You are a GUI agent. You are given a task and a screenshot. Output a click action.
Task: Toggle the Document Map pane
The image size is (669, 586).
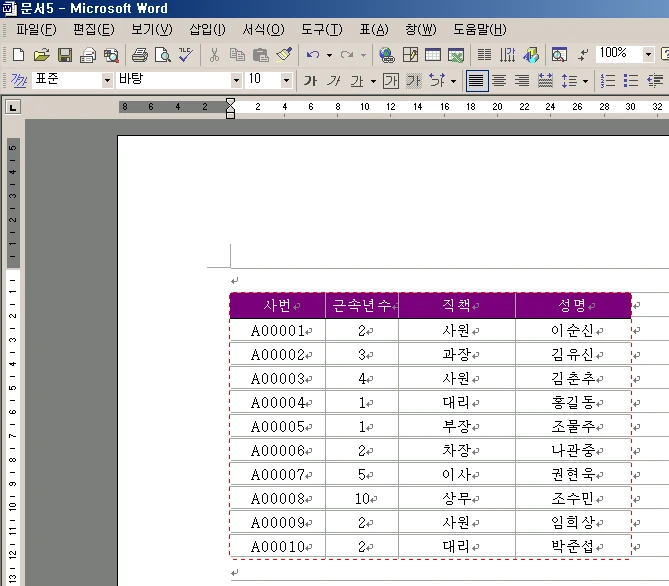pos(559,55)
